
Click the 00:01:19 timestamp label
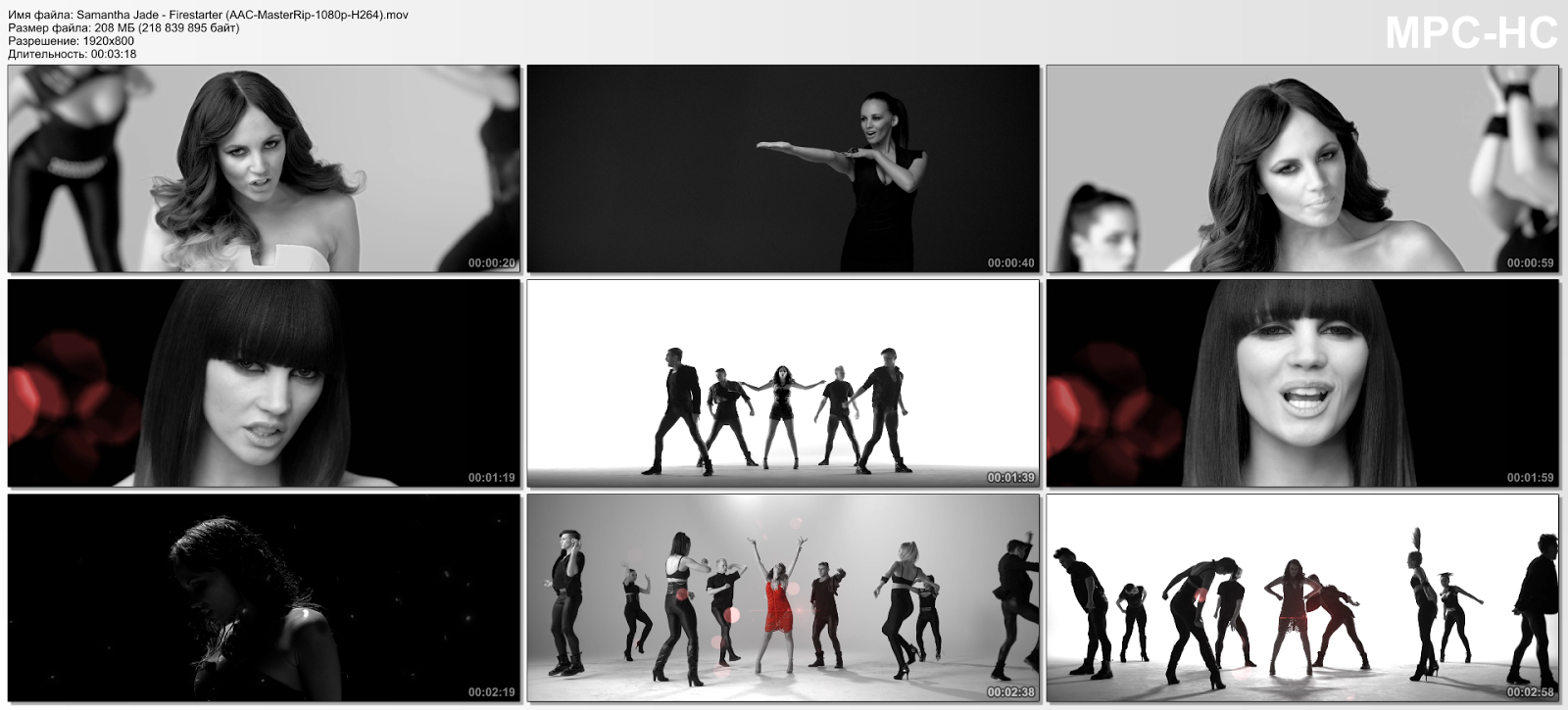click(x=491, y=478)
